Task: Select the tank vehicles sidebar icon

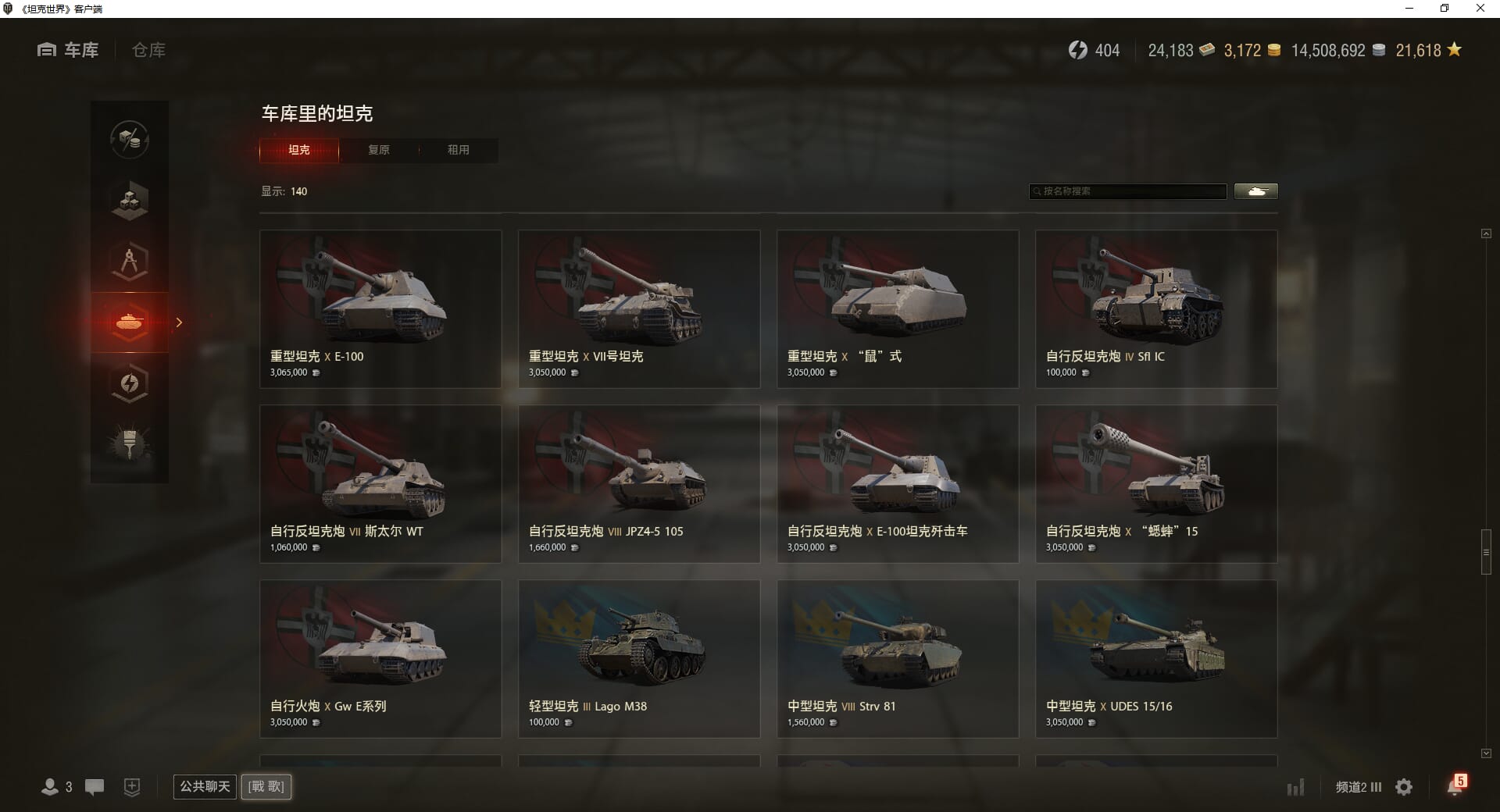Action: point(130,322)
